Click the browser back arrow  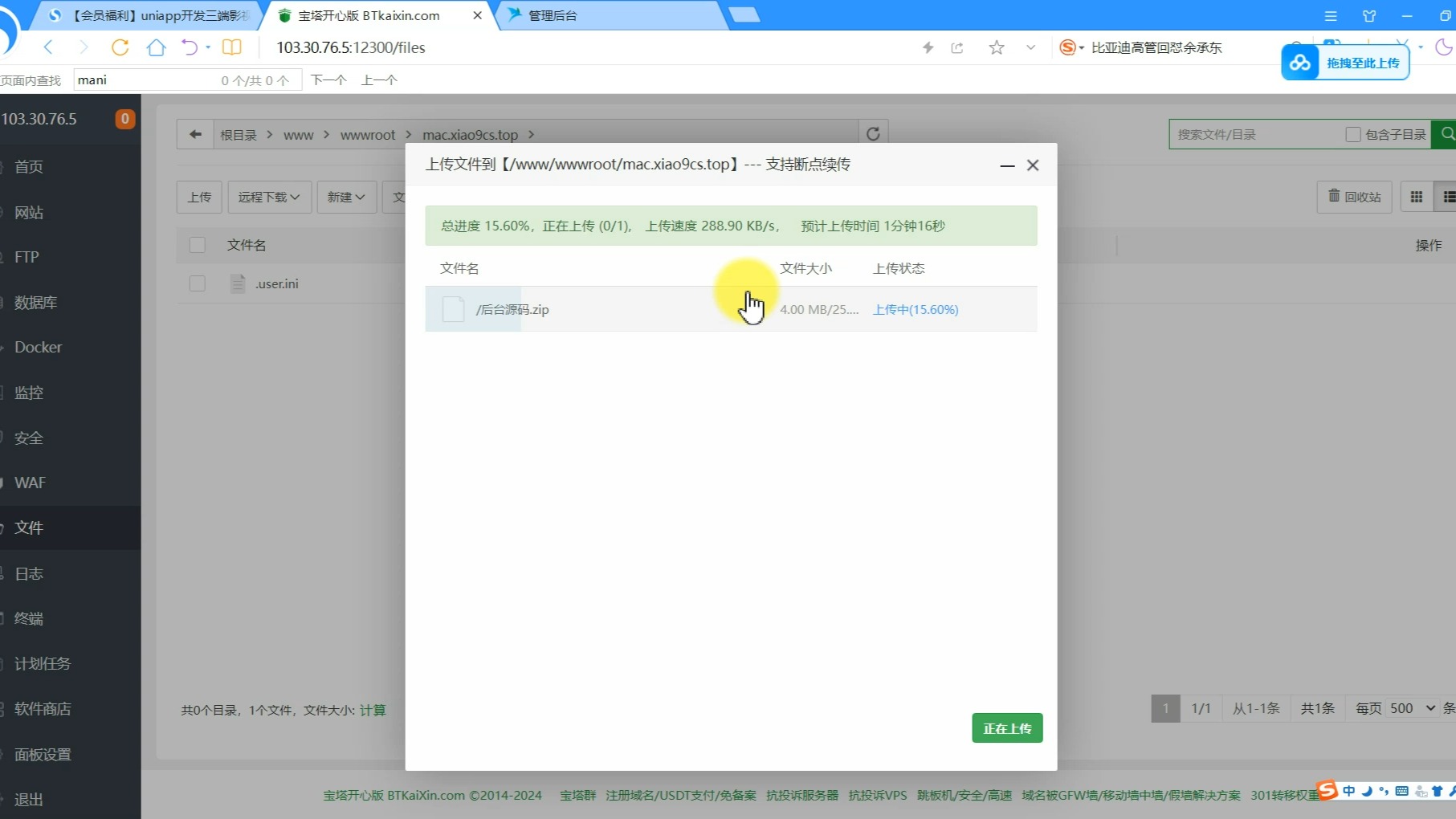point(49,47)
